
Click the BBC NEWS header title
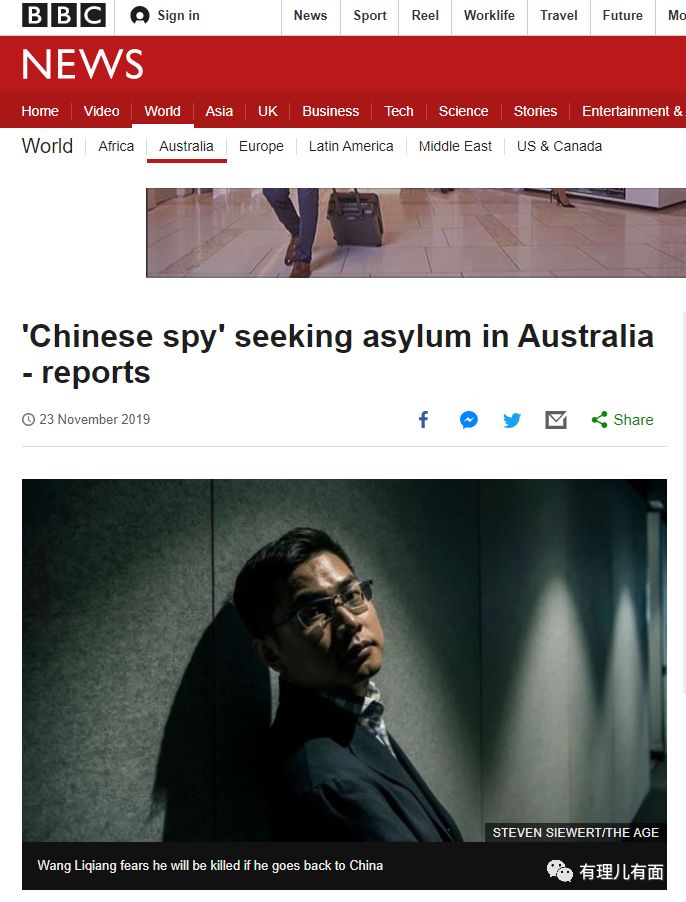[83, 64]
